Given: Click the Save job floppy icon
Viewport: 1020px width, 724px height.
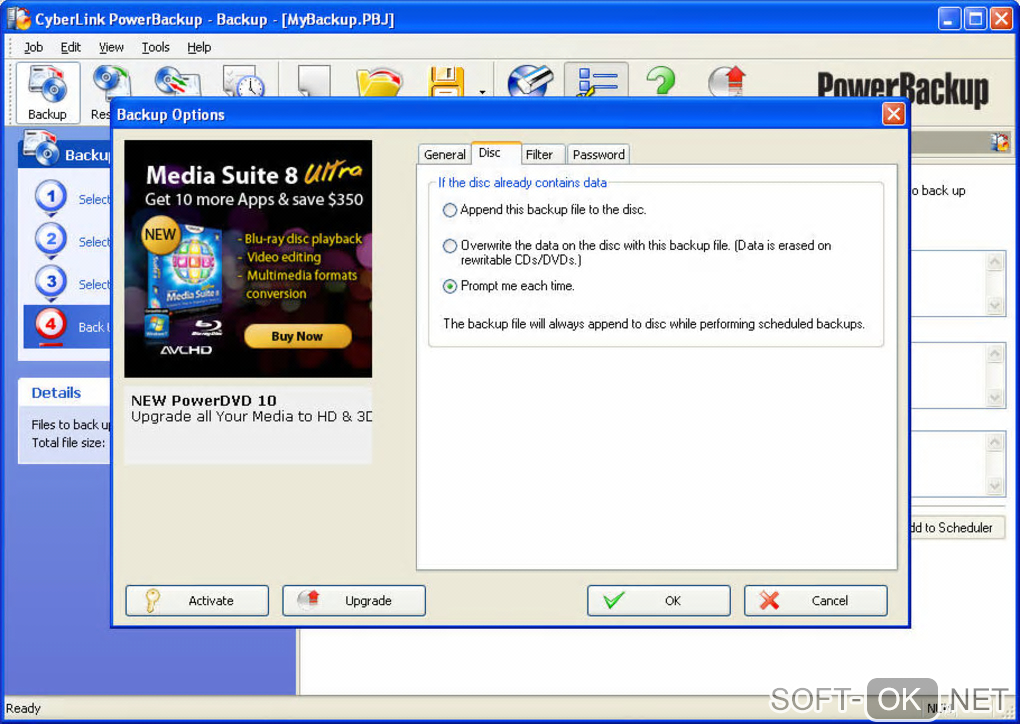Looking at the screenshot, I should (447, 82).
